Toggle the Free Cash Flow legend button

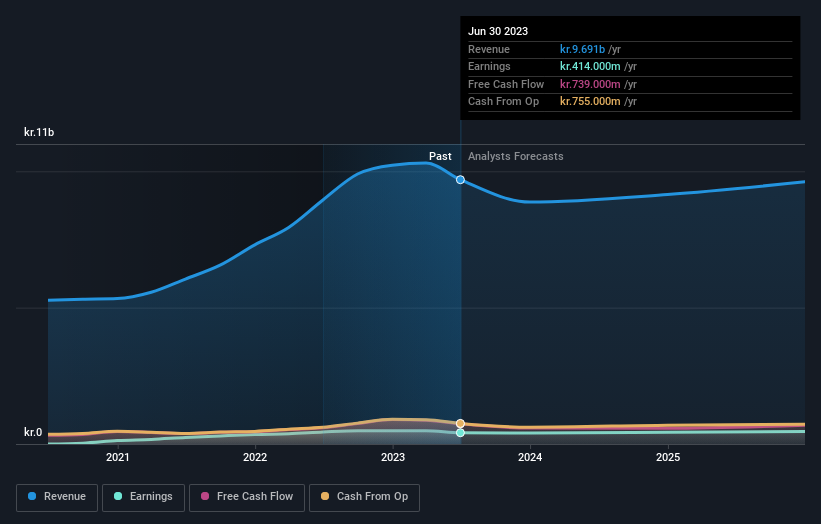[x=247, y=497]
